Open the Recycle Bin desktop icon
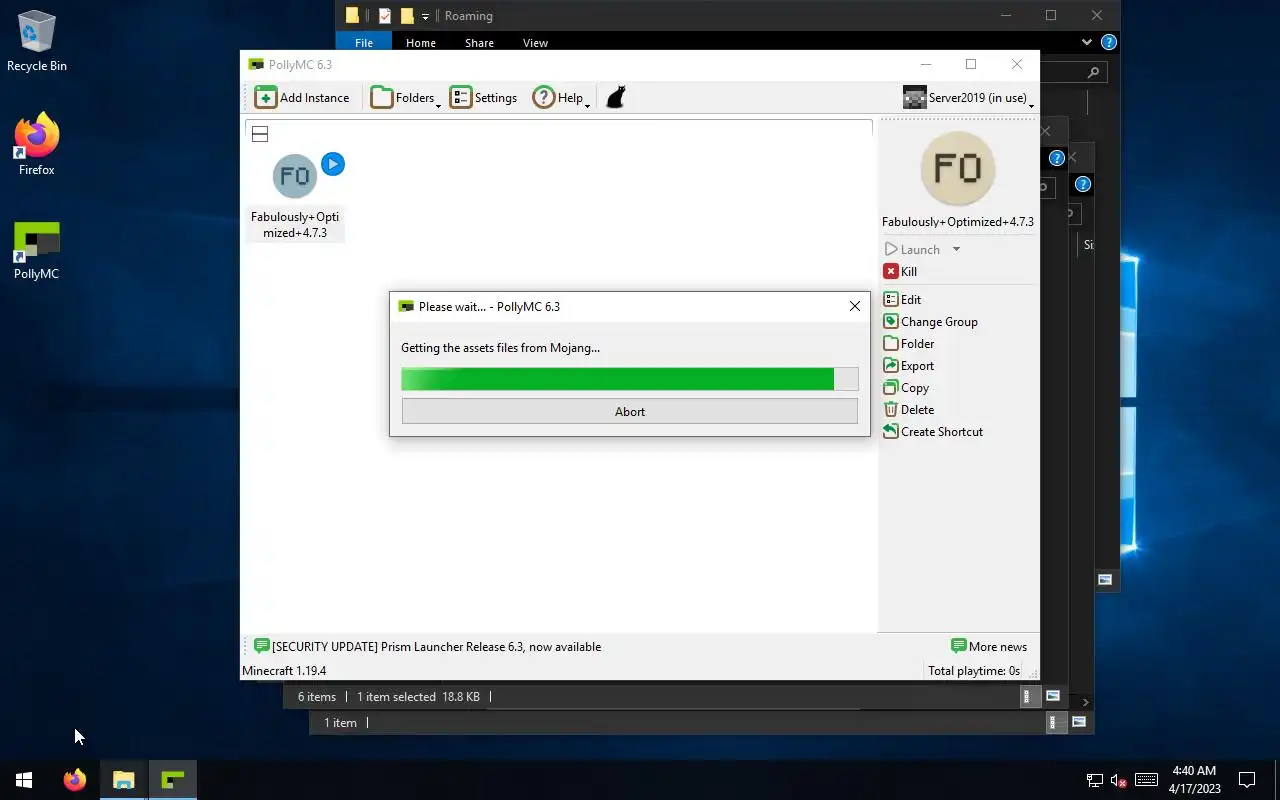 [x=37, y=42]
